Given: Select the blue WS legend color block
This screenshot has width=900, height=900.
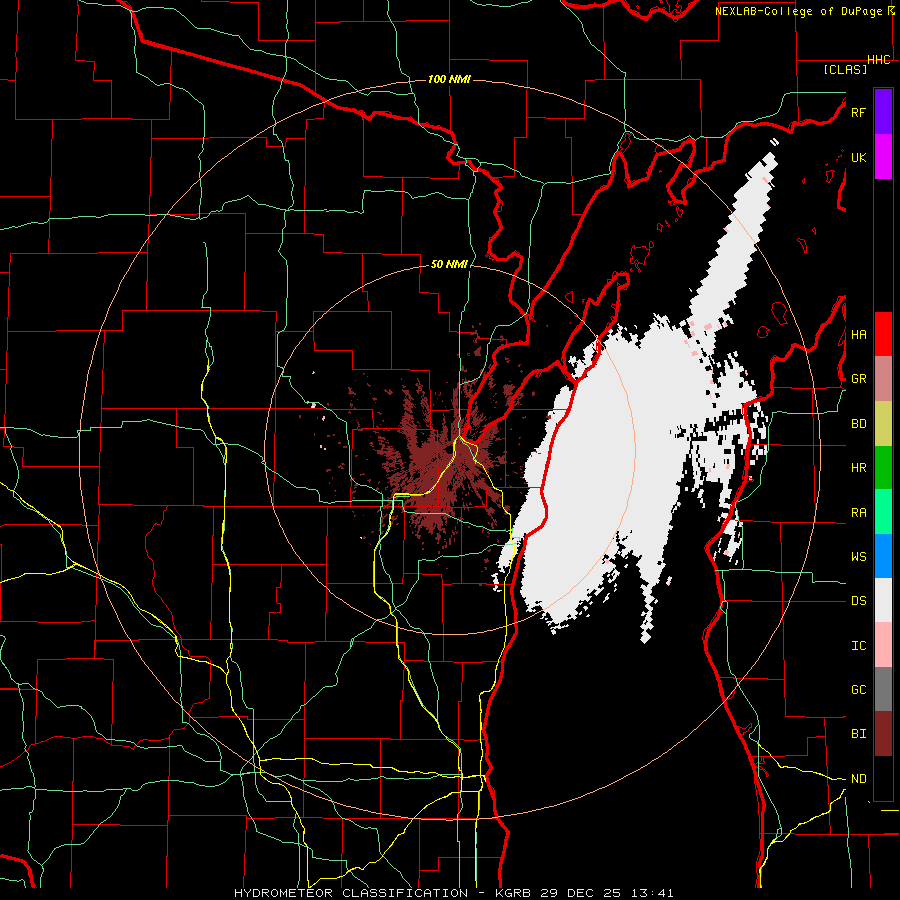Looking at the screenshot, I should tap(883, 556).
